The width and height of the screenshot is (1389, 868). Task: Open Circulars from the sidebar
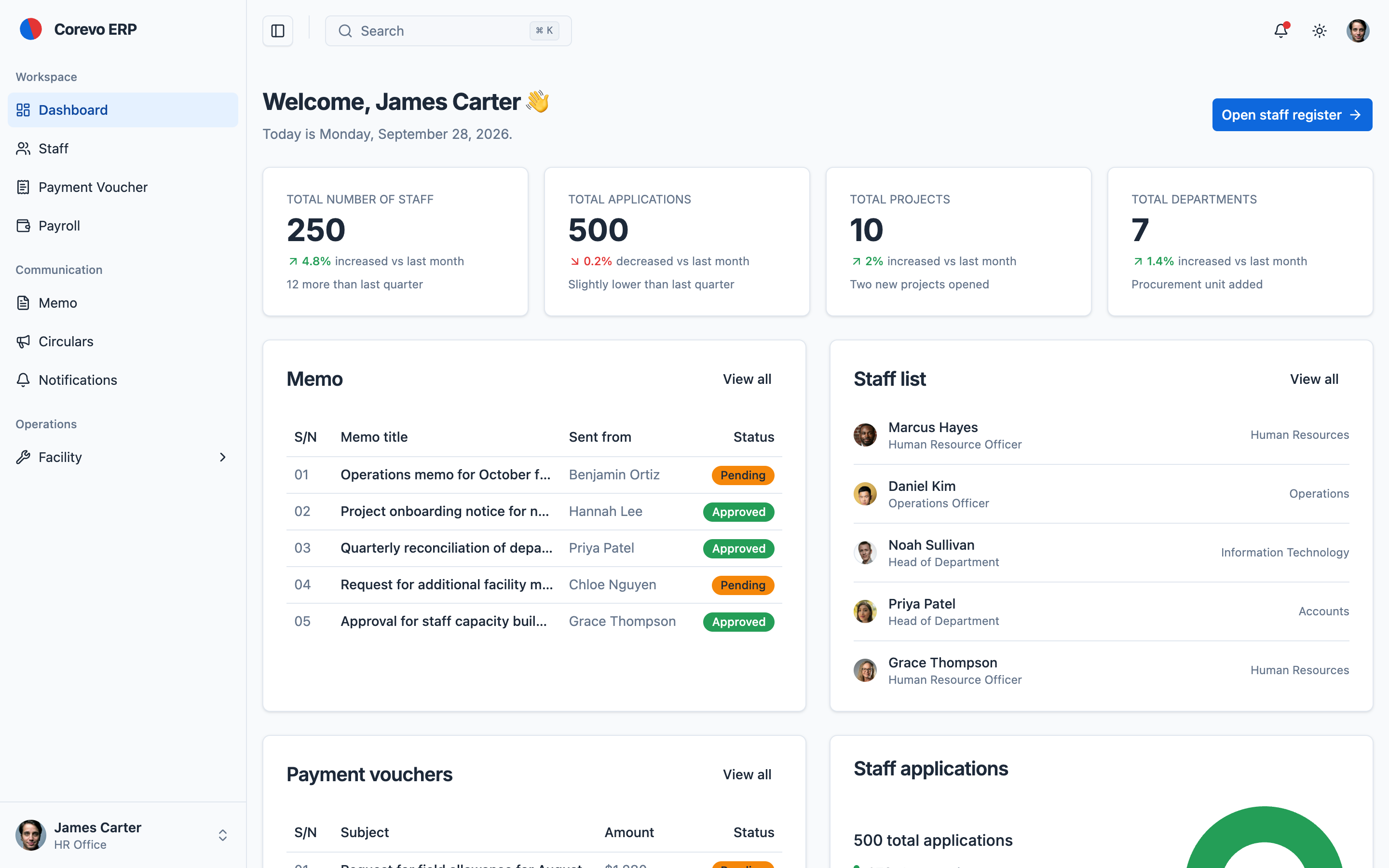123,341
